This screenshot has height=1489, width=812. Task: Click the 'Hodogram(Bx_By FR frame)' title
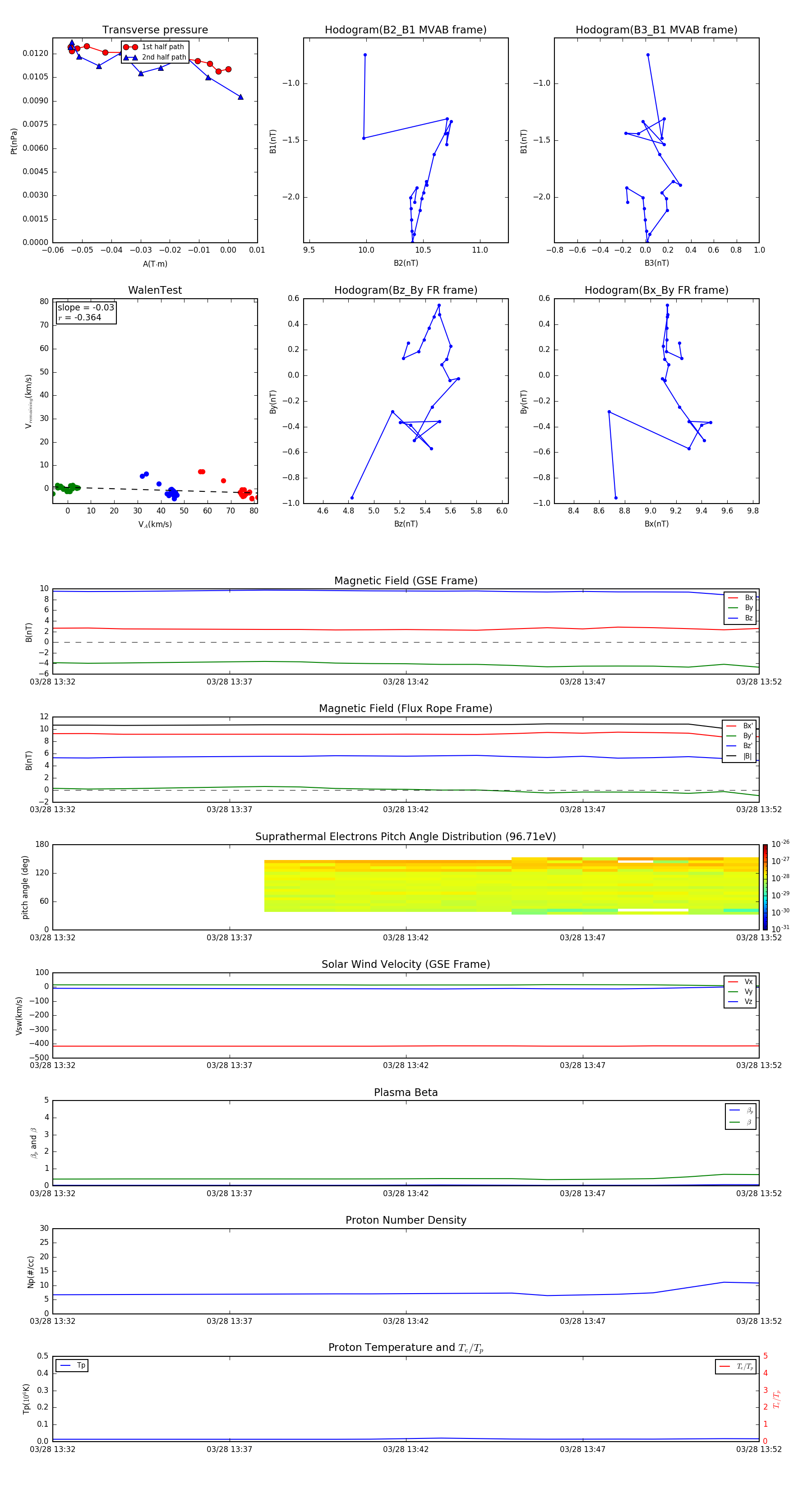pos(656,290)
